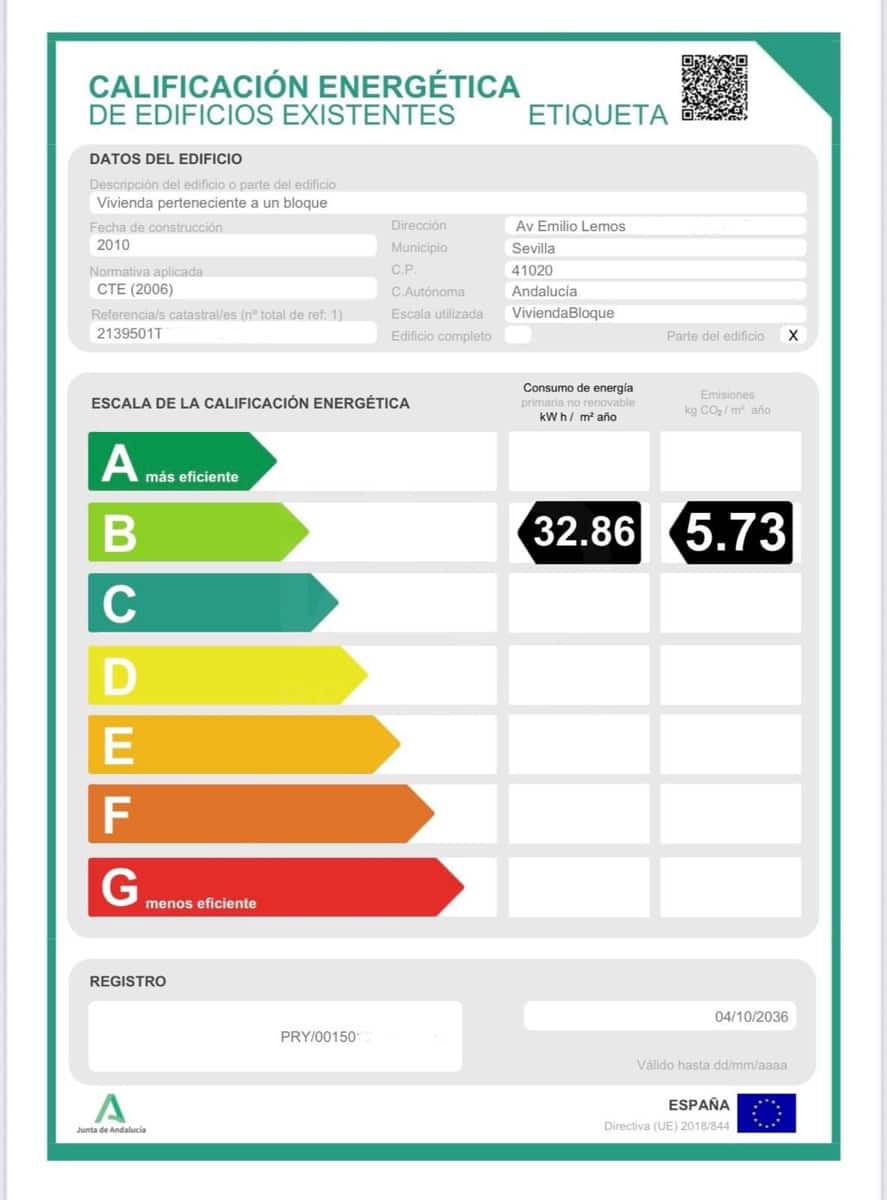Click the Normativa aplicada label
This screenshot has height=1200, width=887.
(146, 272)
